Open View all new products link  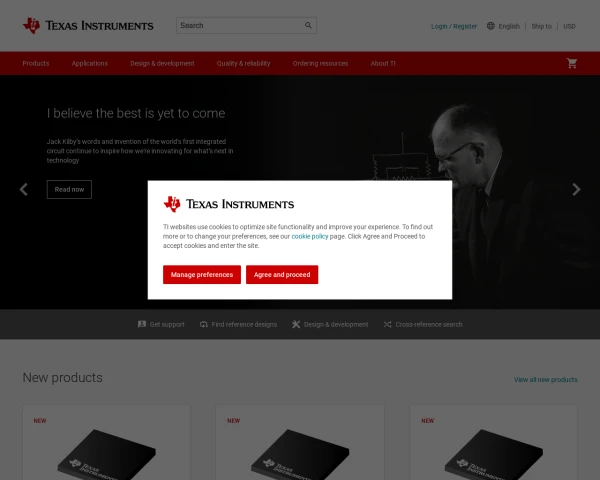546,379
